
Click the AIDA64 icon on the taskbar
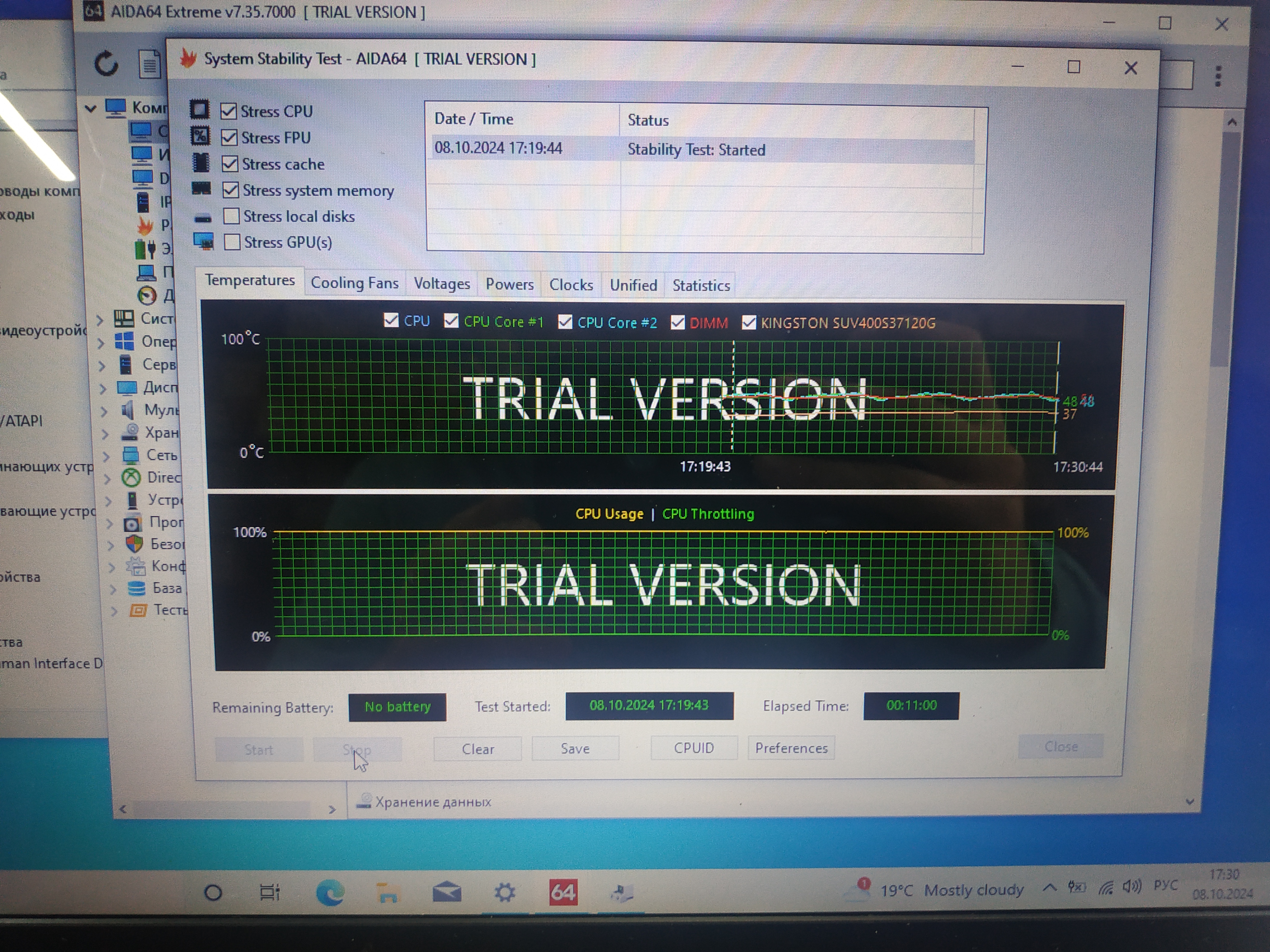(x=563, y=892)
